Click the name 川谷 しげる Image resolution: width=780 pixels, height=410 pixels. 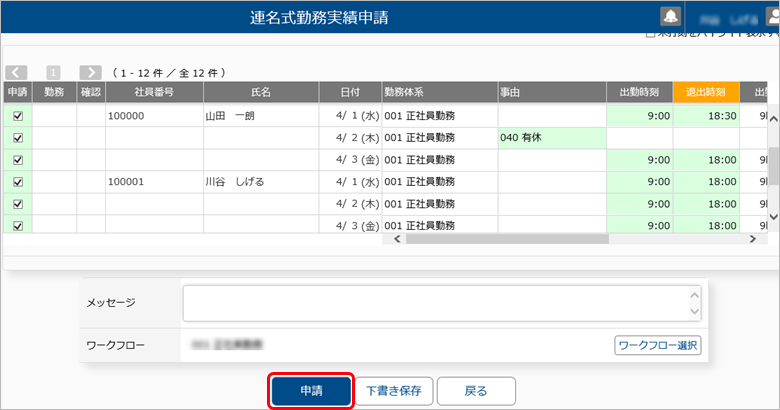(235, 182)
